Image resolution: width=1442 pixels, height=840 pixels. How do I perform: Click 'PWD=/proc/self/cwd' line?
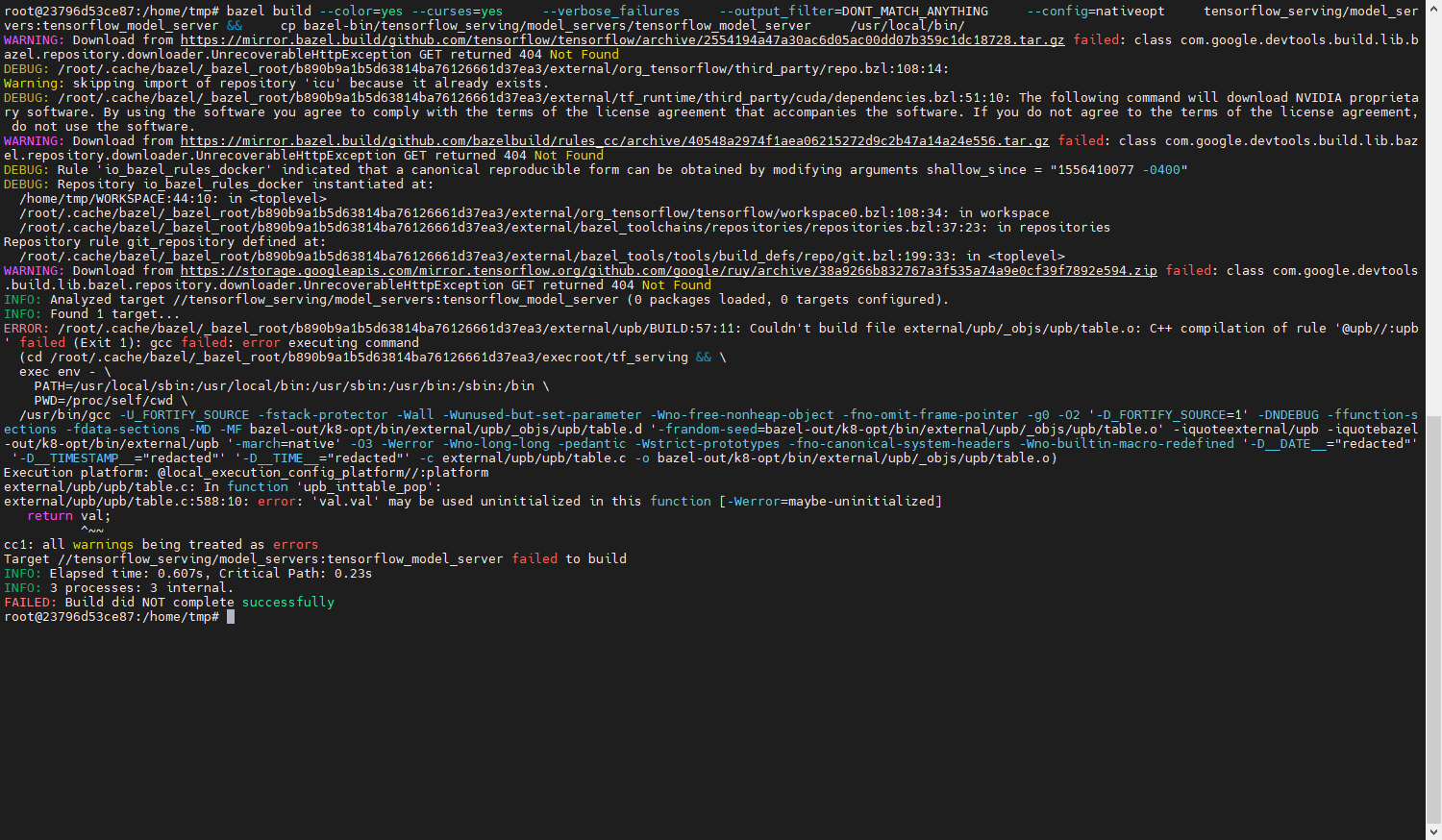(x=112, y=401)
